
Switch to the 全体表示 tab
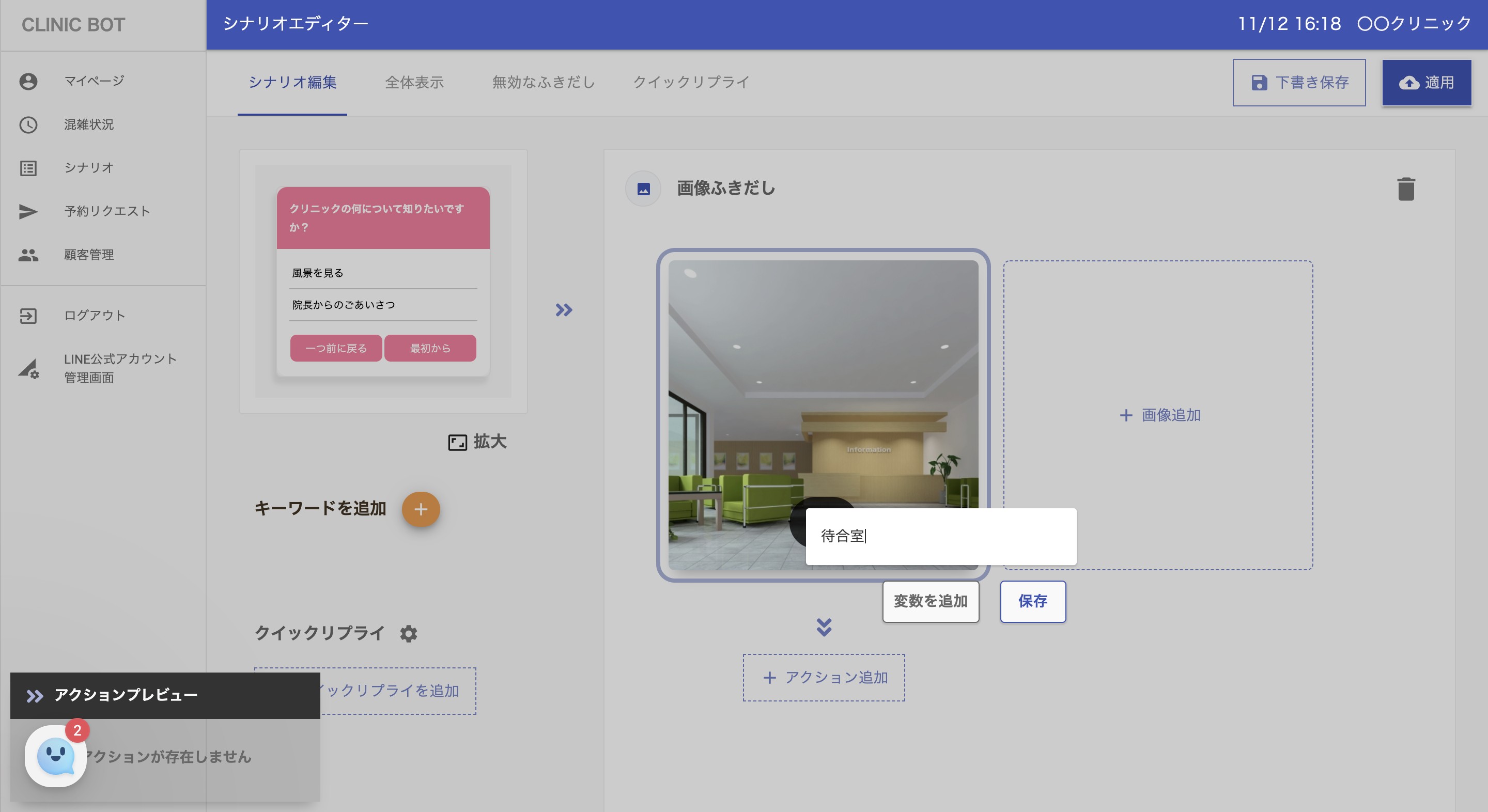click(414, 82)
